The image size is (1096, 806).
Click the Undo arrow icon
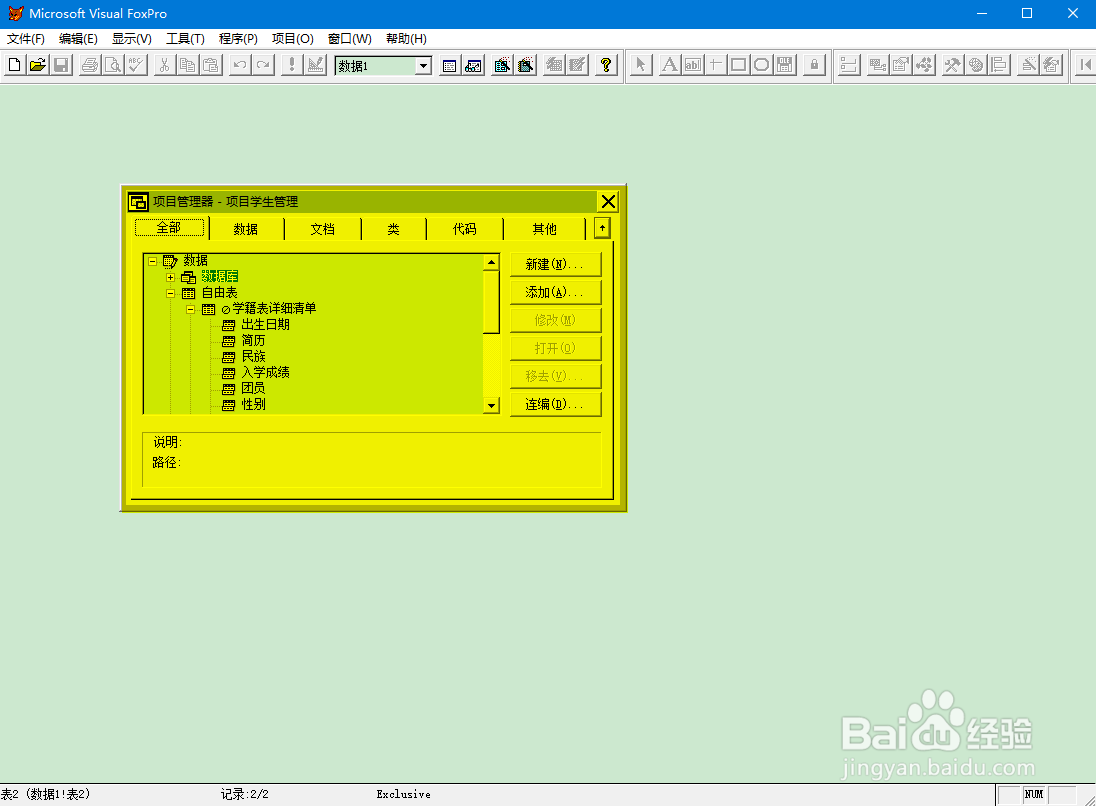point(240,66)
